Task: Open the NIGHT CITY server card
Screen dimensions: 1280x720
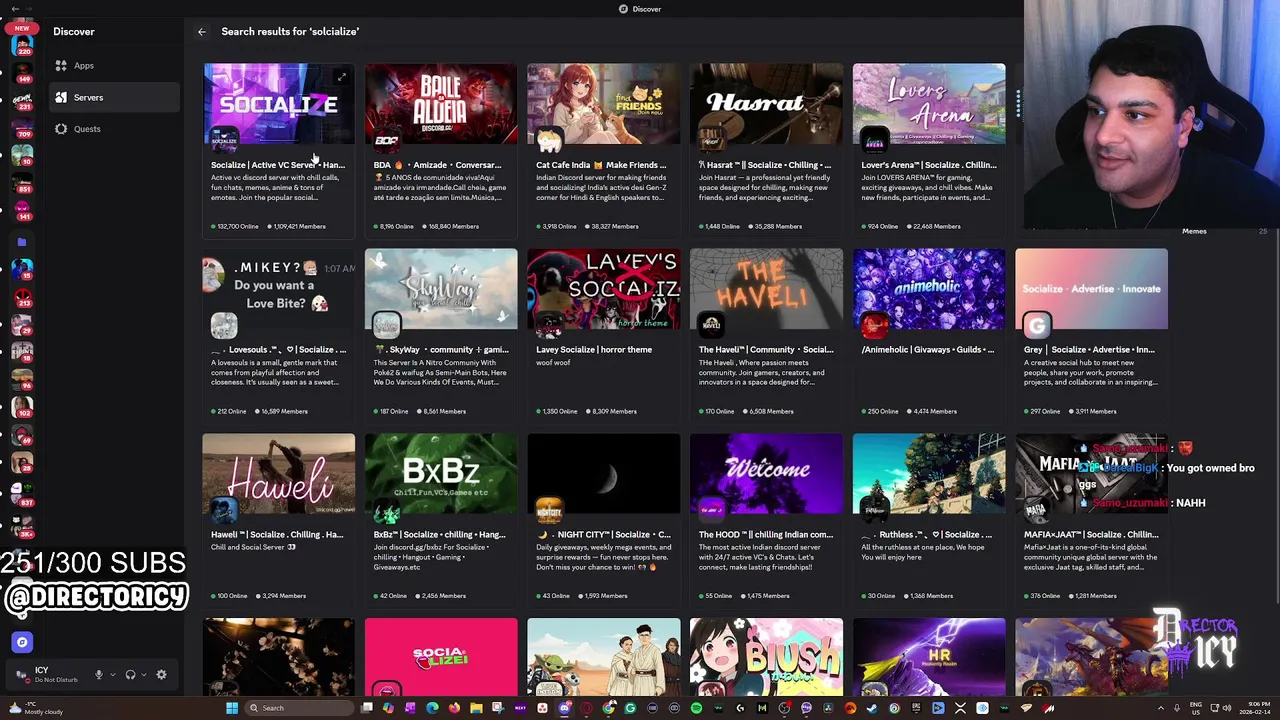Action: tap(603, 519)
